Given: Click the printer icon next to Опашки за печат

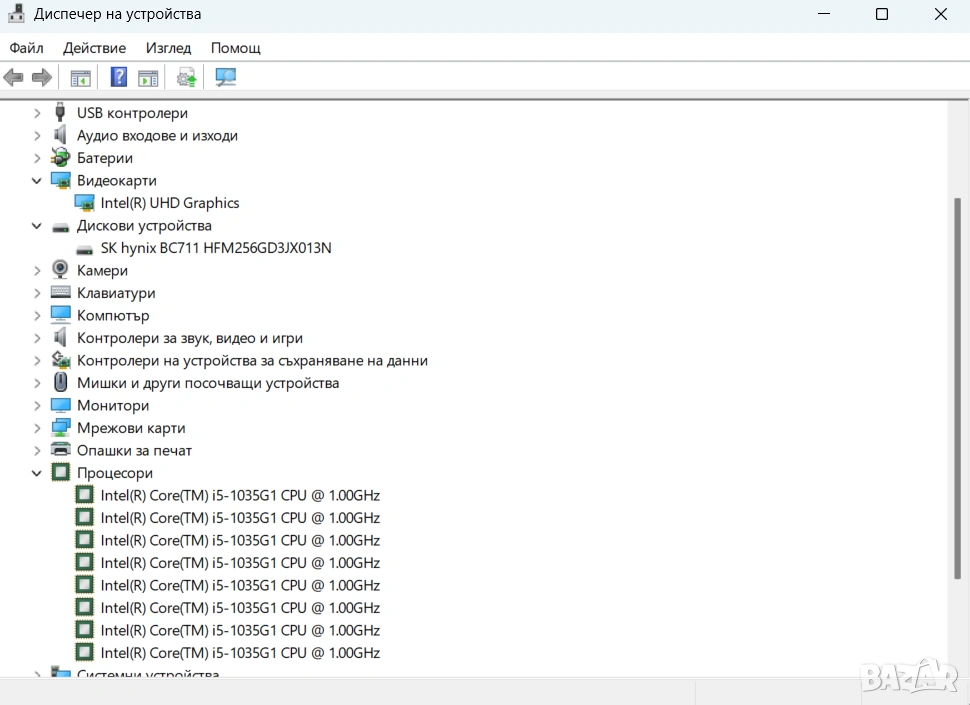Looking at the screenshot, I should (61, 450).
